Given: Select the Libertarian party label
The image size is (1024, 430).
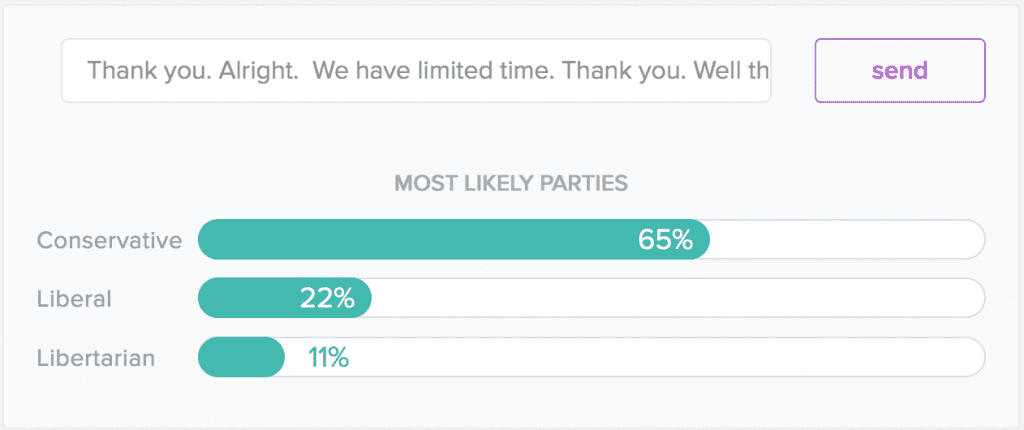Looking at the screenshot, I should [96, 358].
